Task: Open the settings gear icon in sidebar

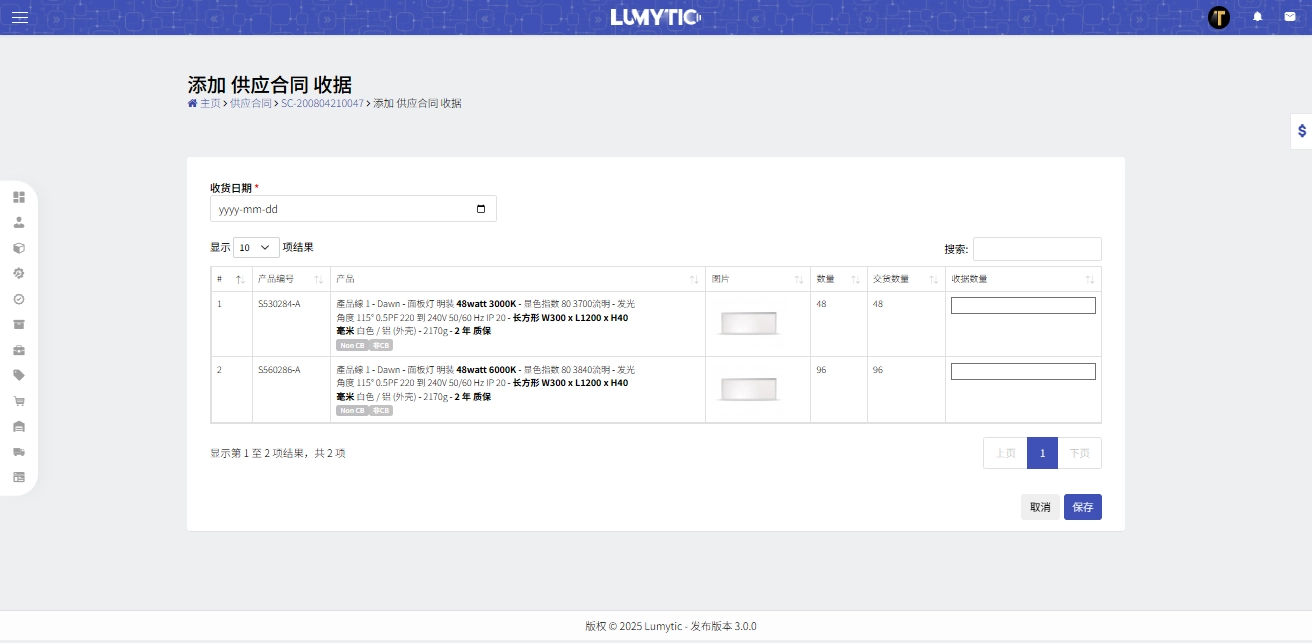Action: (19, 273)
